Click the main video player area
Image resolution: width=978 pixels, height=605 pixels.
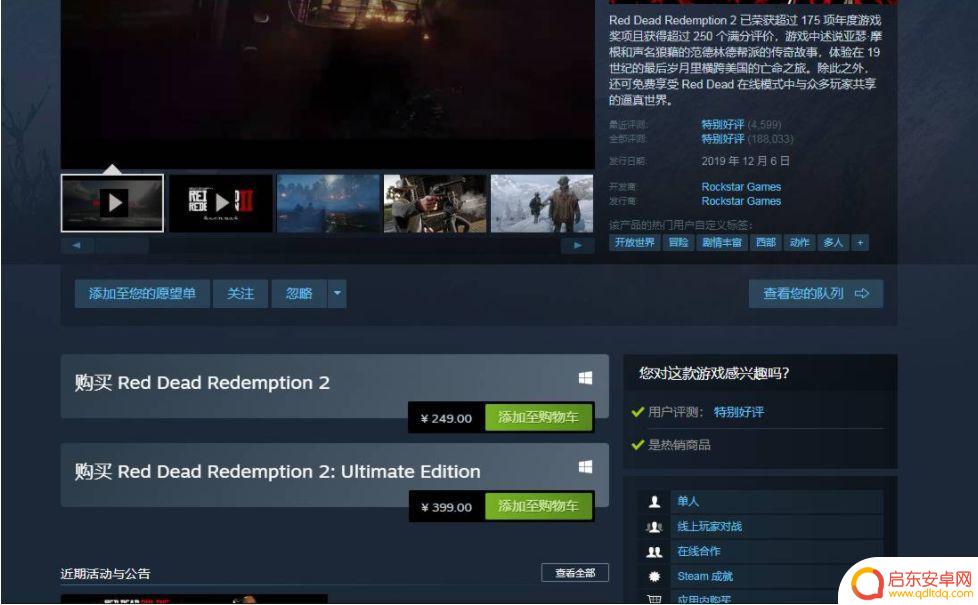[x=327, y=84]
